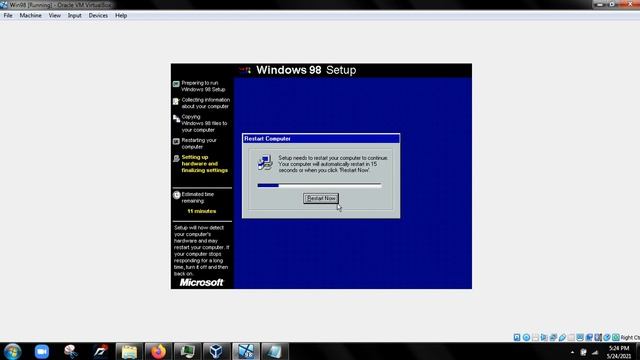Click the Setting up hardware step icon
This screenshot has height=360, width=640.
click(176, 158)
